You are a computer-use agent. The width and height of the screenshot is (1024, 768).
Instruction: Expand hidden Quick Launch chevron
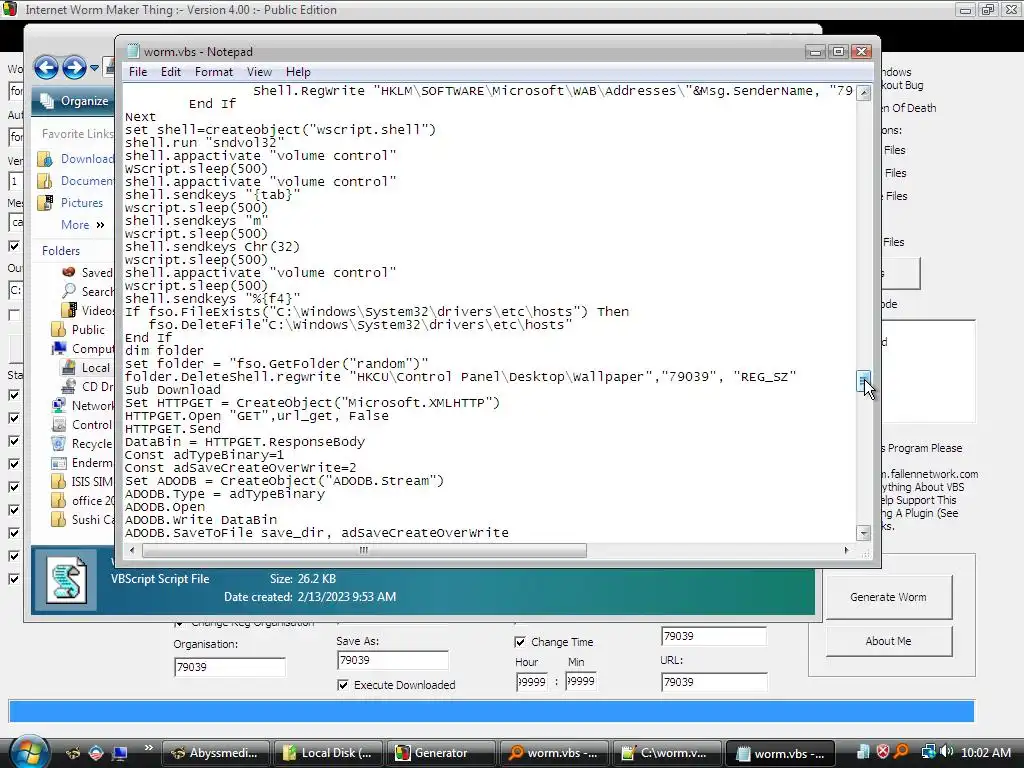click(x=148, y=748)
